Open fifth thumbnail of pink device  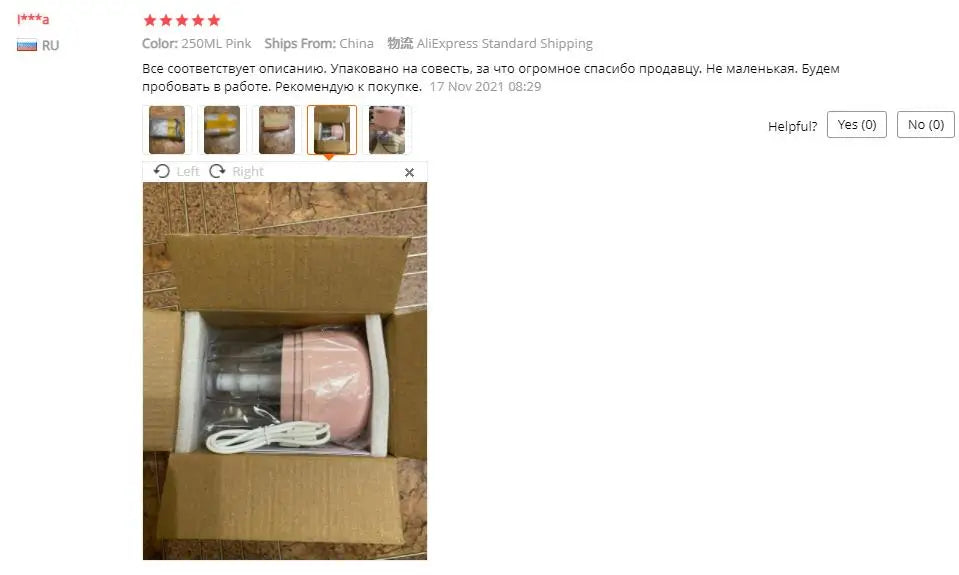[x=387, y=130]
